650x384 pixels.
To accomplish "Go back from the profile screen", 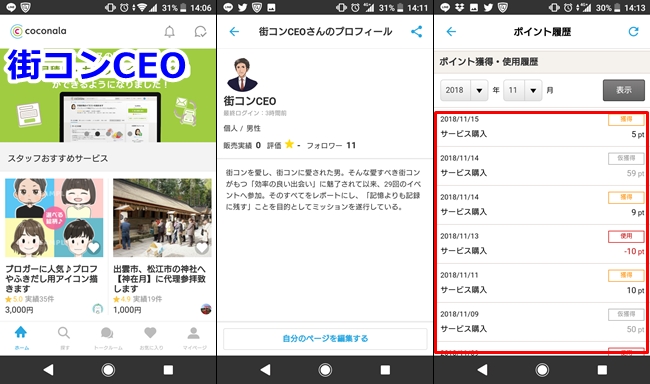I will click(234, 32).
